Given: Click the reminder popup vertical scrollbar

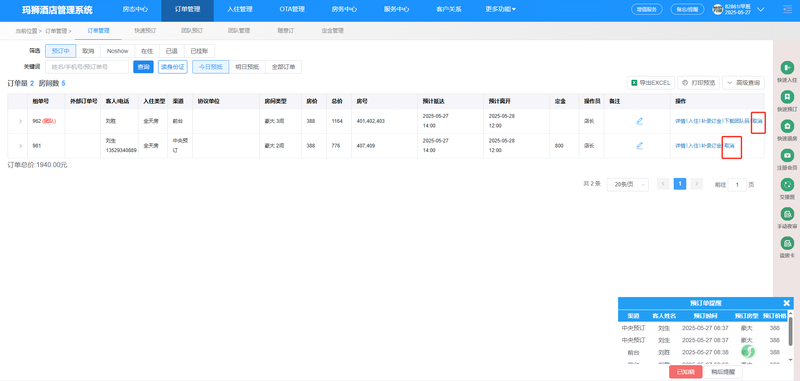Looking at the screenshot, I should click(x=791, y=331).
